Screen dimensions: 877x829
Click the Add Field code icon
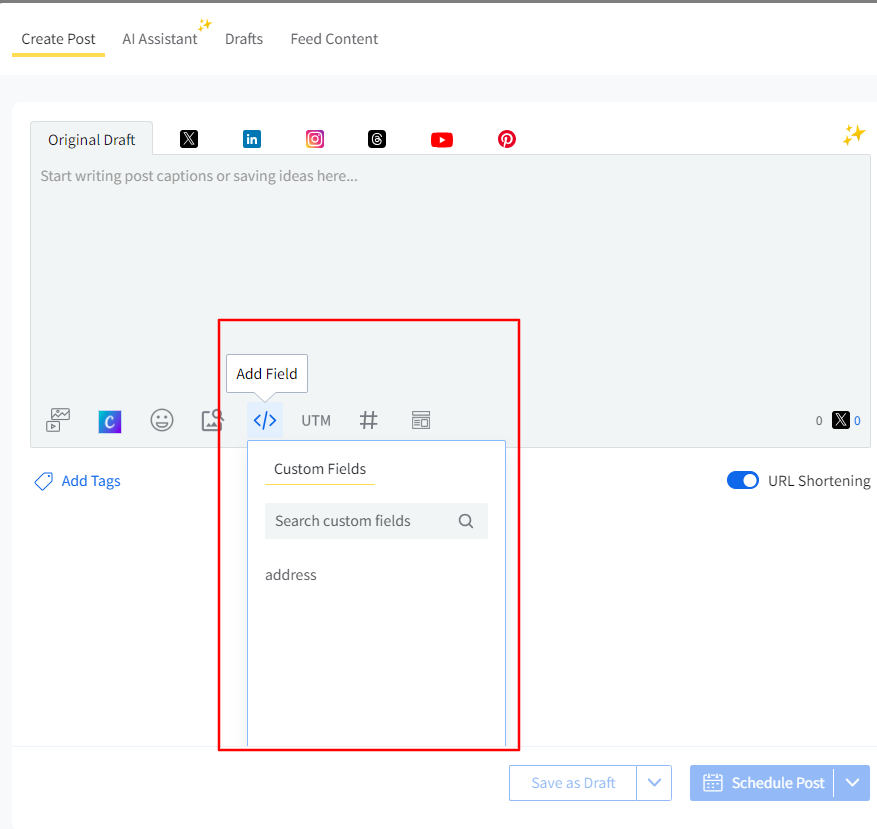pyautogui.click(x=265, y=420)
